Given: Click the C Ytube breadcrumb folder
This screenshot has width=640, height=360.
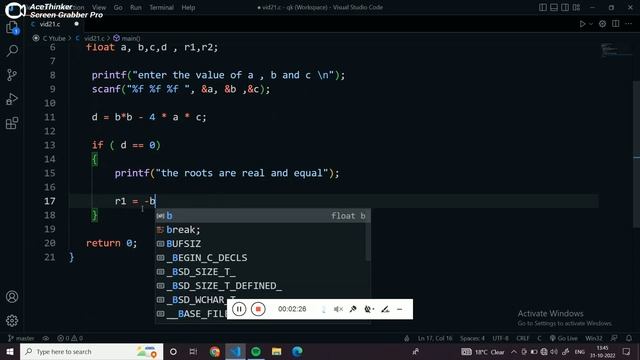Looking at the screenshot, I should click(54, 38).
